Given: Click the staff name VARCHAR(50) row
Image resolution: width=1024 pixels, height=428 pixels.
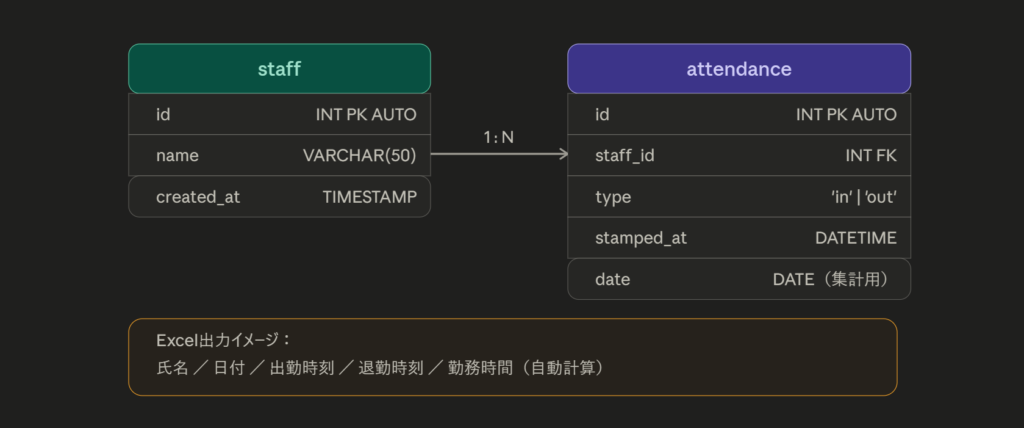Looking at the screenshot, I should pos(280,156).
